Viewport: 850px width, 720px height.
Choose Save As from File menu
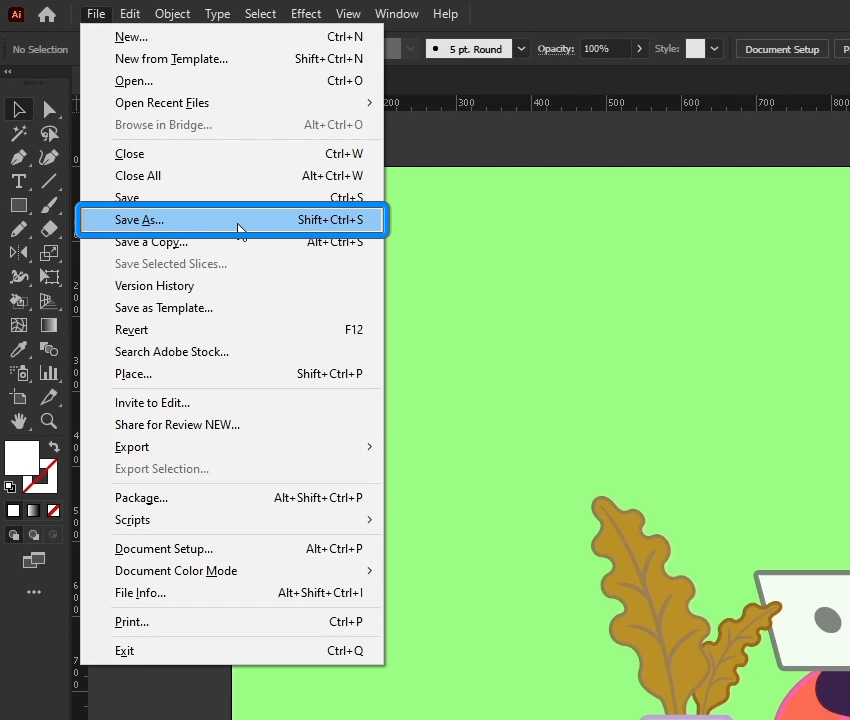(x=139, y=220)
